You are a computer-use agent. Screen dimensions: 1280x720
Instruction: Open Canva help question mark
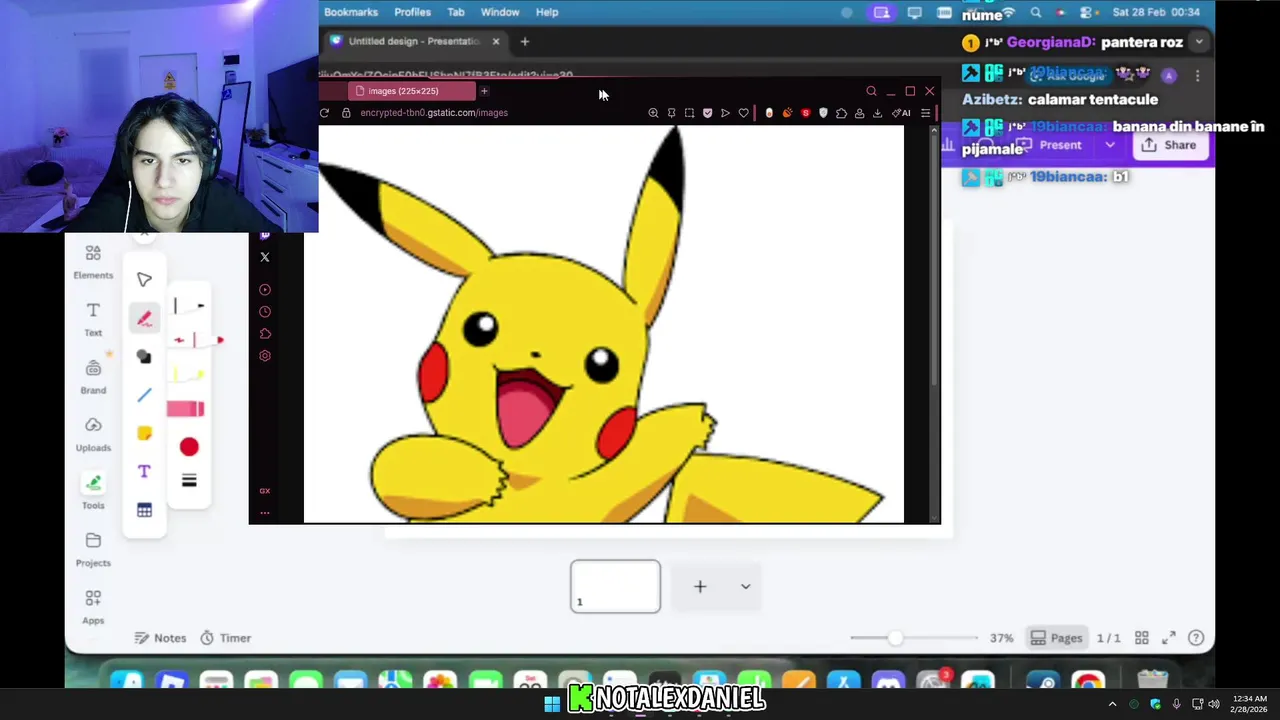click(x=1196, y=638)
